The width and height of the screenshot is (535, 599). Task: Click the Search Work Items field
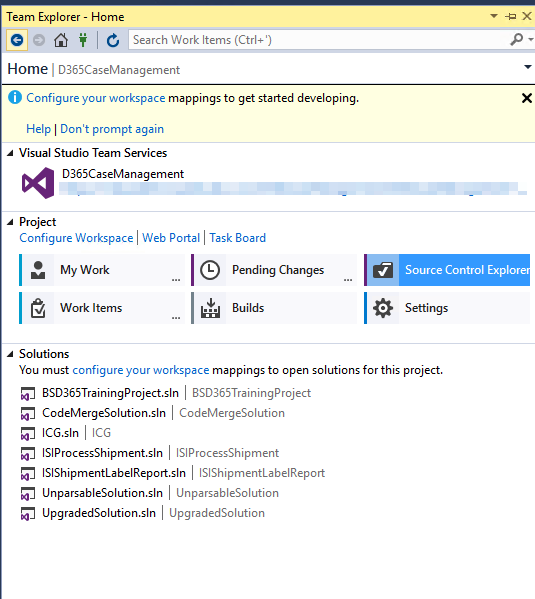point(320,40)
